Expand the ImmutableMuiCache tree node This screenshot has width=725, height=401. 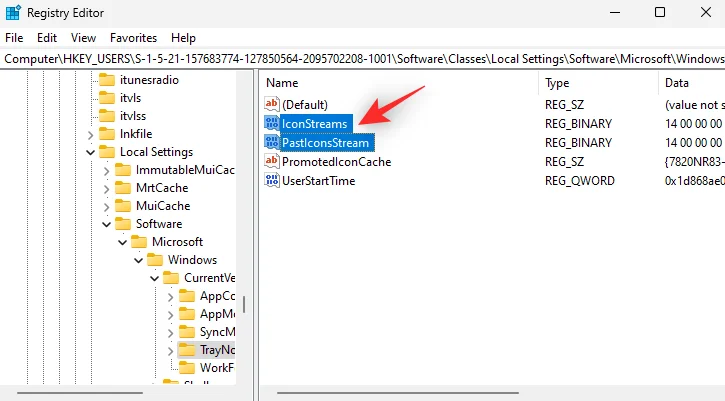107,170
